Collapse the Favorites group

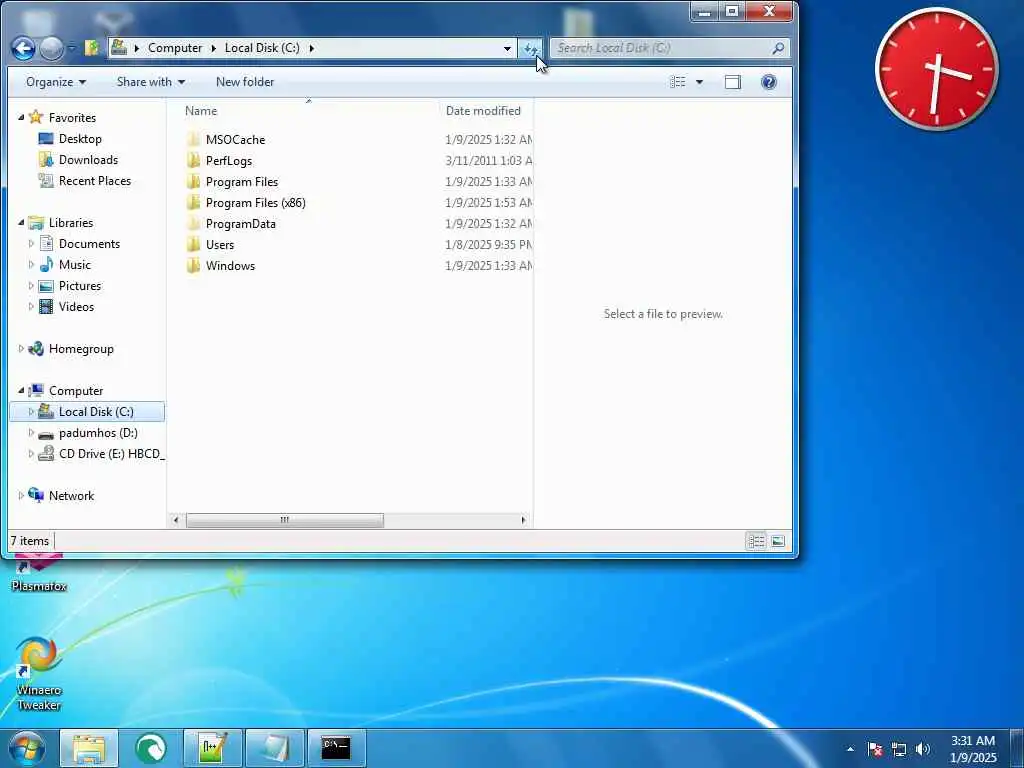tap(21, 118)
